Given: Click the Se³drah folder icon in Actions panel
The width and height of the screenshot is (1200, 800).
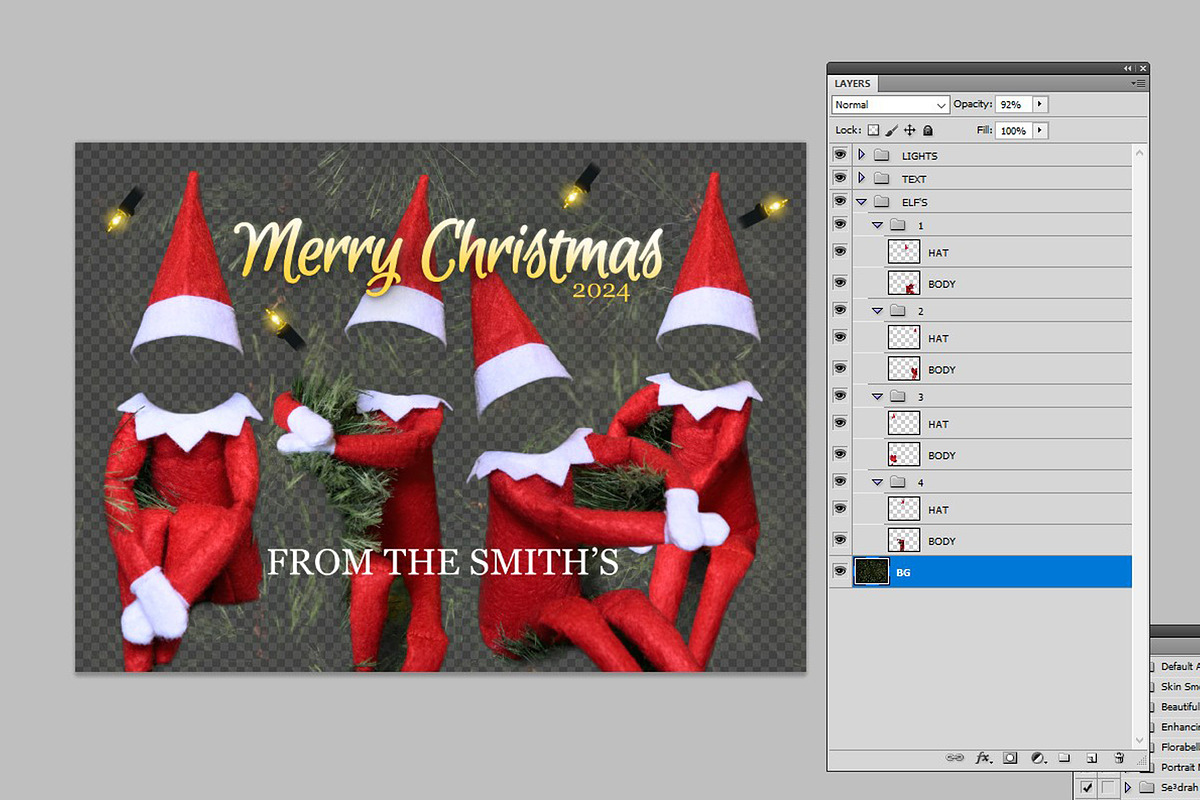Looking at the screenshot, I should pos(1146,788).
